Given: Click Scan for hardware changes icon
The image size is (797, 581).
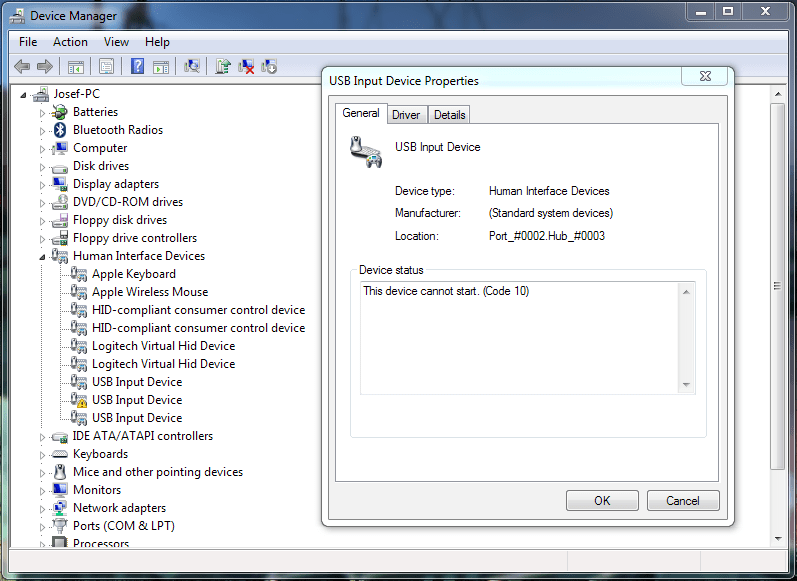Looking at the screenshot, I should click(192, 66).
